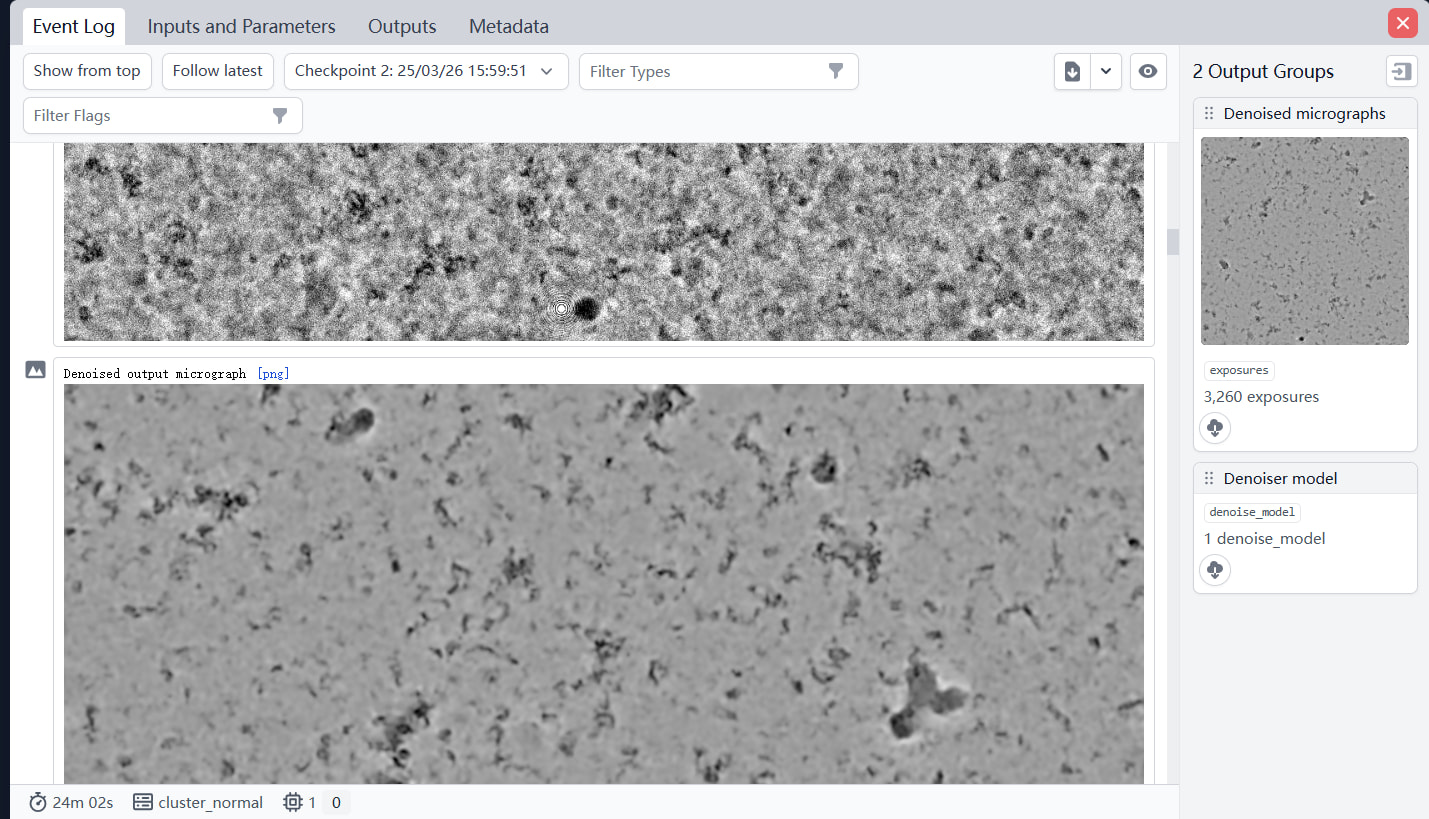Click the Show from top button
This screenshot has width=1429, height=819.
pyautogui.click(x=87, y=71)
